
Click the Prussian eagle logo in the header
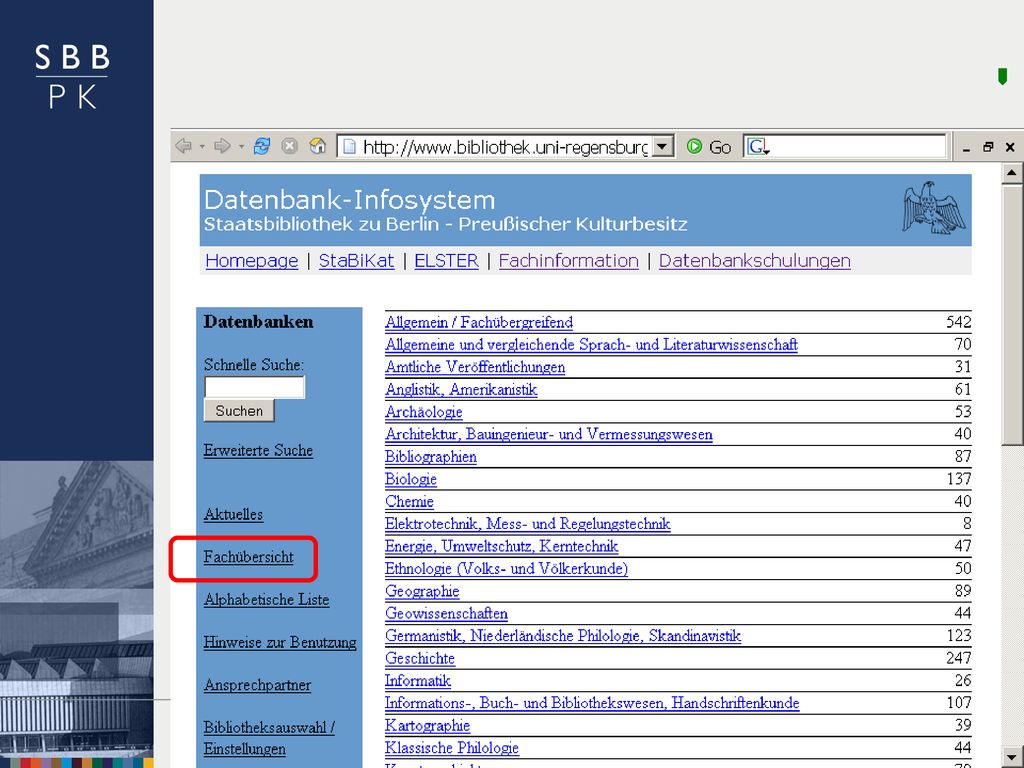934,208
